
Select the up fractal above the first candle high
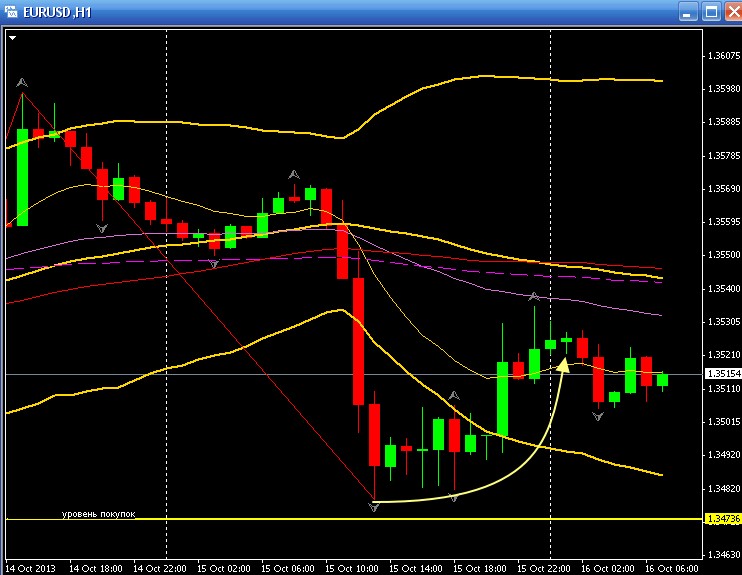22,83
